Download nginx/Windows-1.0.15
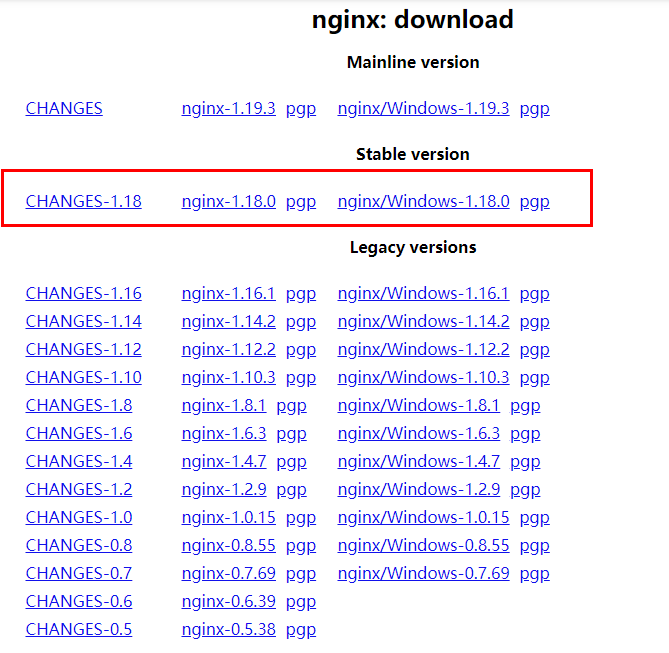This screenshot has width=669, height=653. click(423, 518)
